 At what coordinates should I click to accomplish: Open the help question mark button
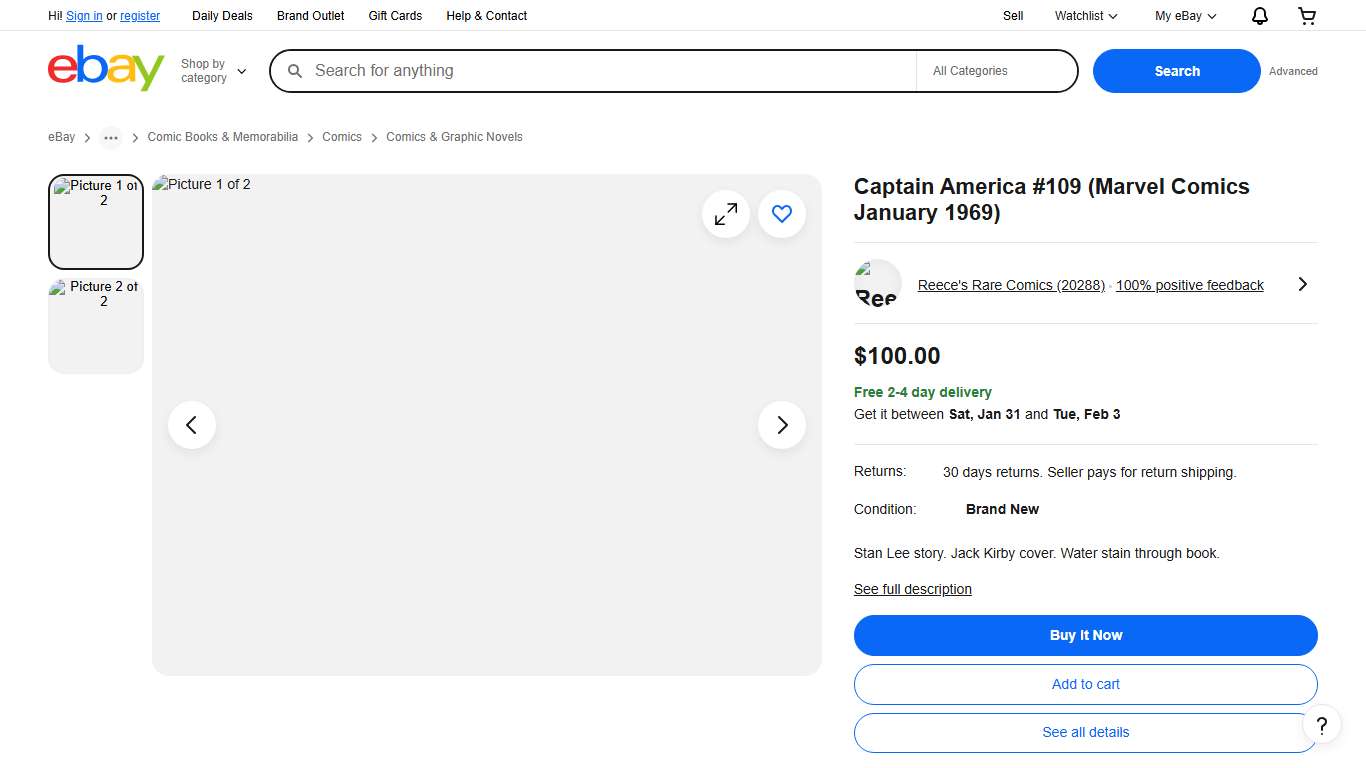coord(1321,726)
